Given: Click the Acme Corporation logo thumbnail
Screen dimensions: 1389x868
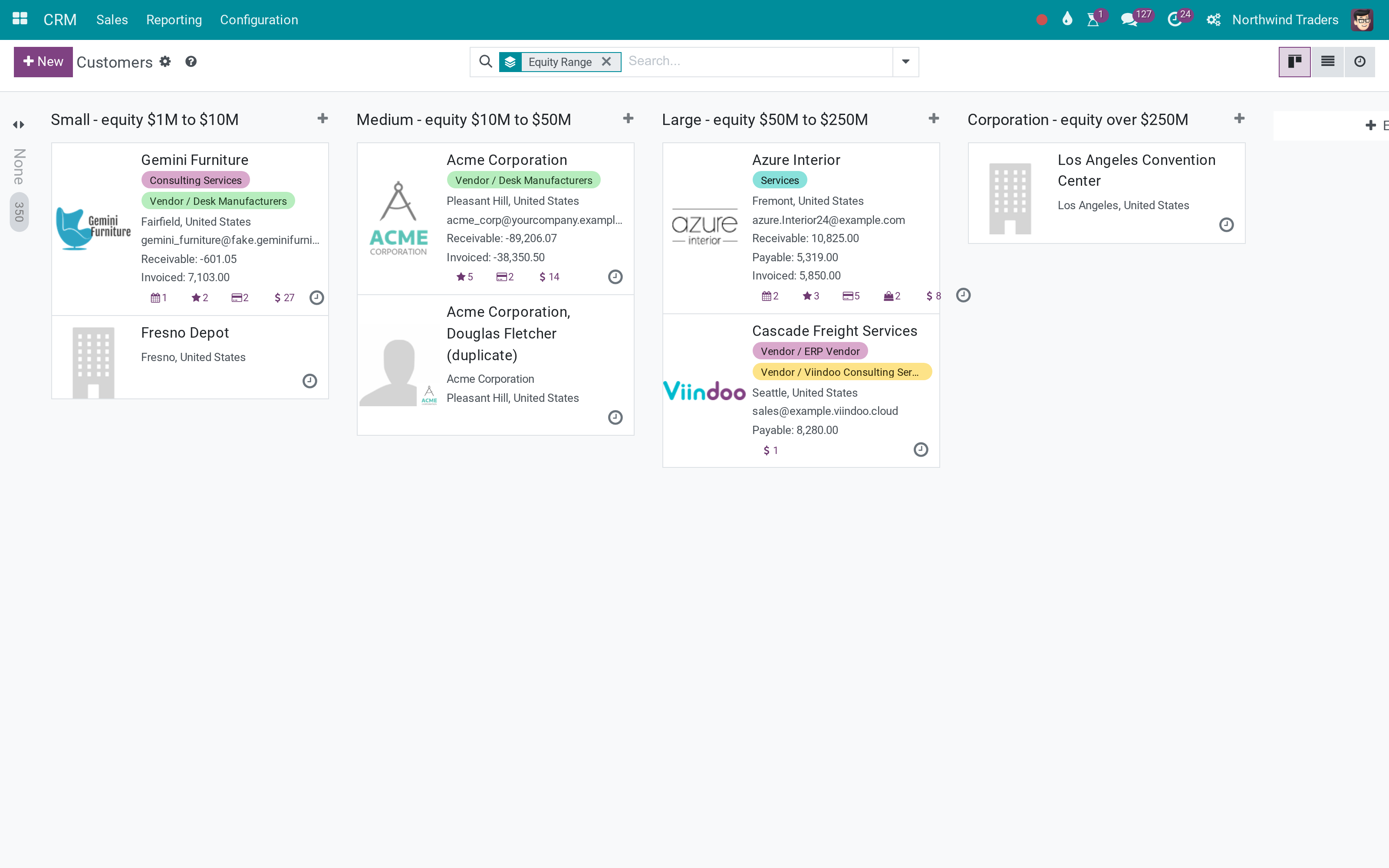Looking at the screenshot, I should [399, 219].
